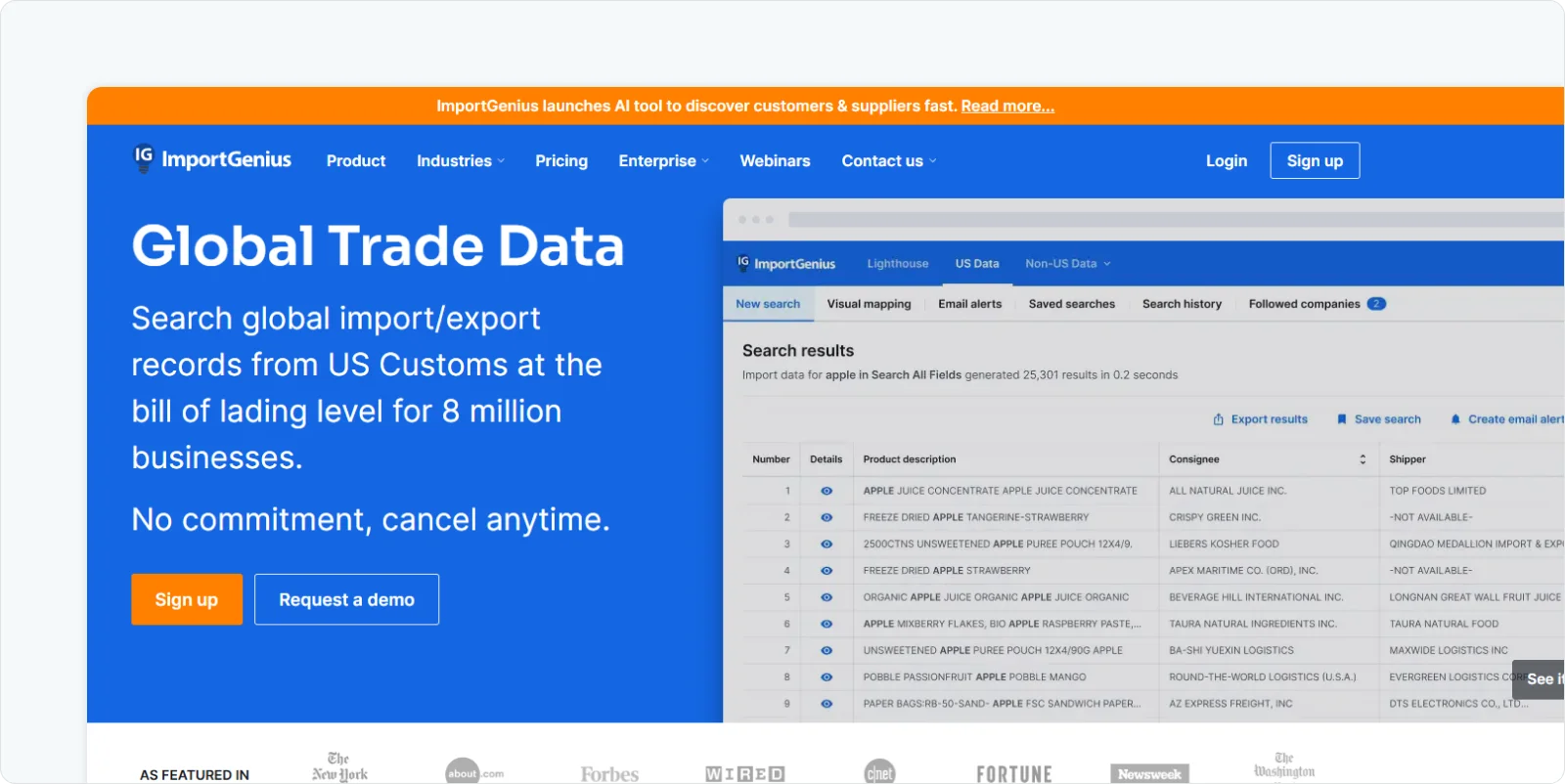Screen dimensions: 1565x784
Task: Open the Read more link in the banner
Action: (1007, 107)
